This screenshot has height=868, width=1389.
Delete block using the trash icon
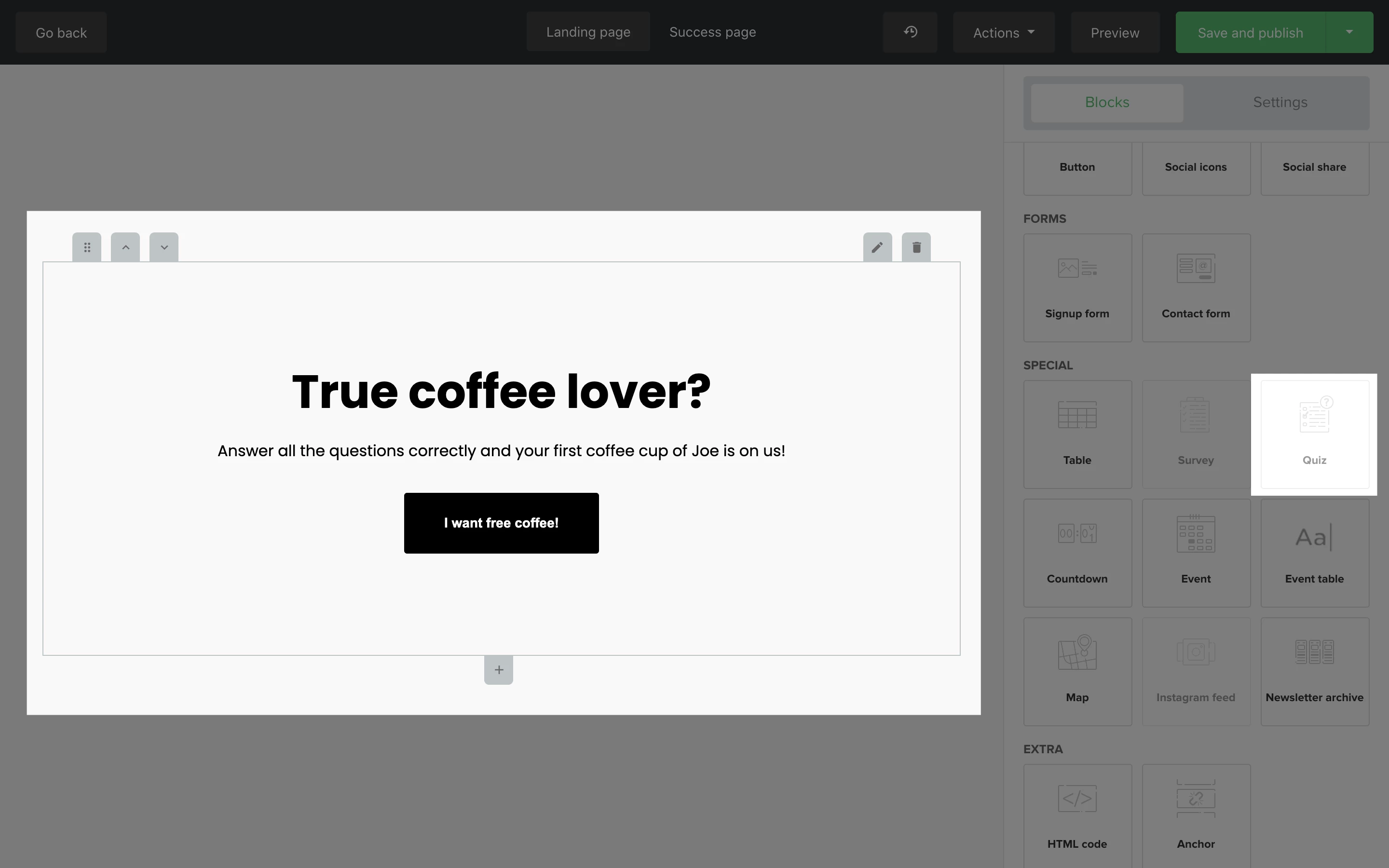tap(916, 247)
